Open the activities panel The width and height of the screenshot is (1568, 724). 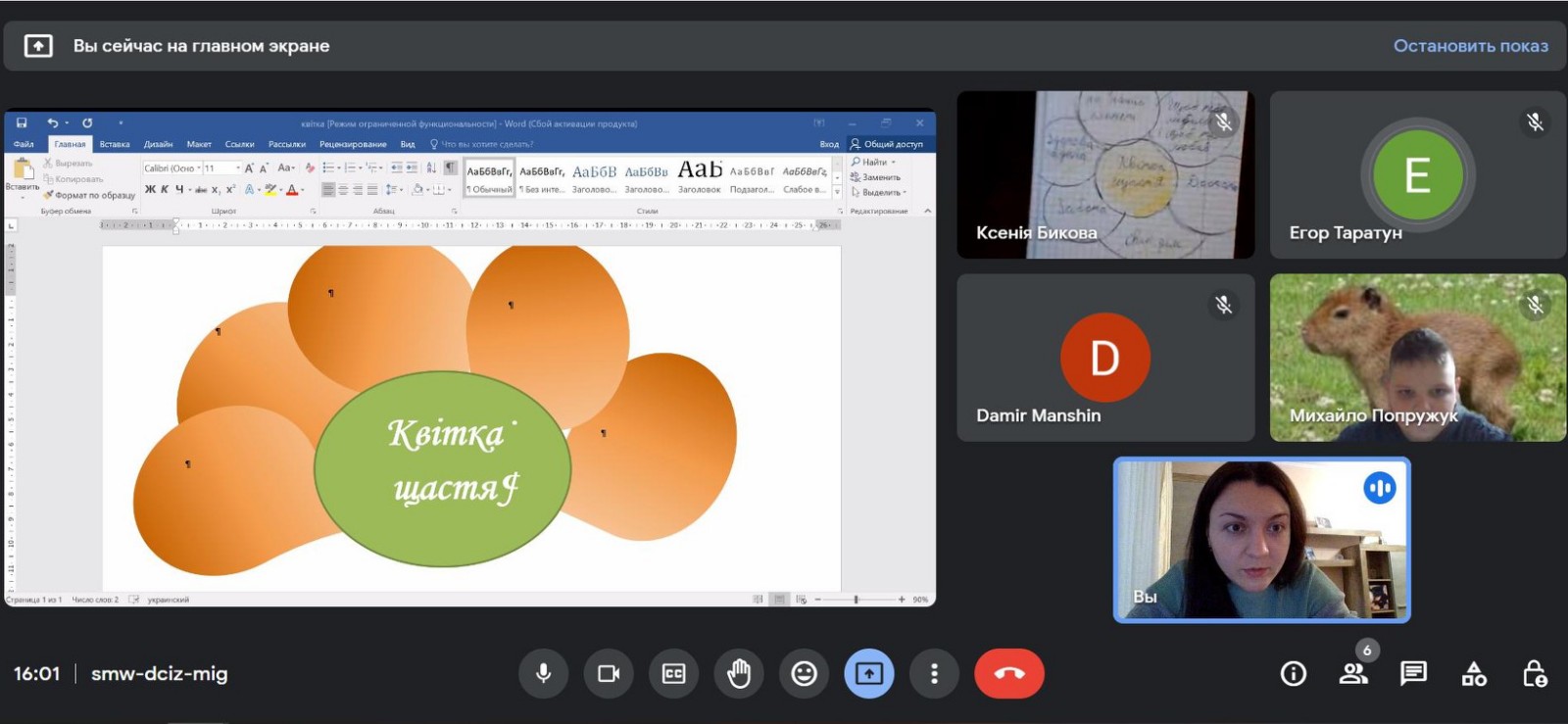1474,674
